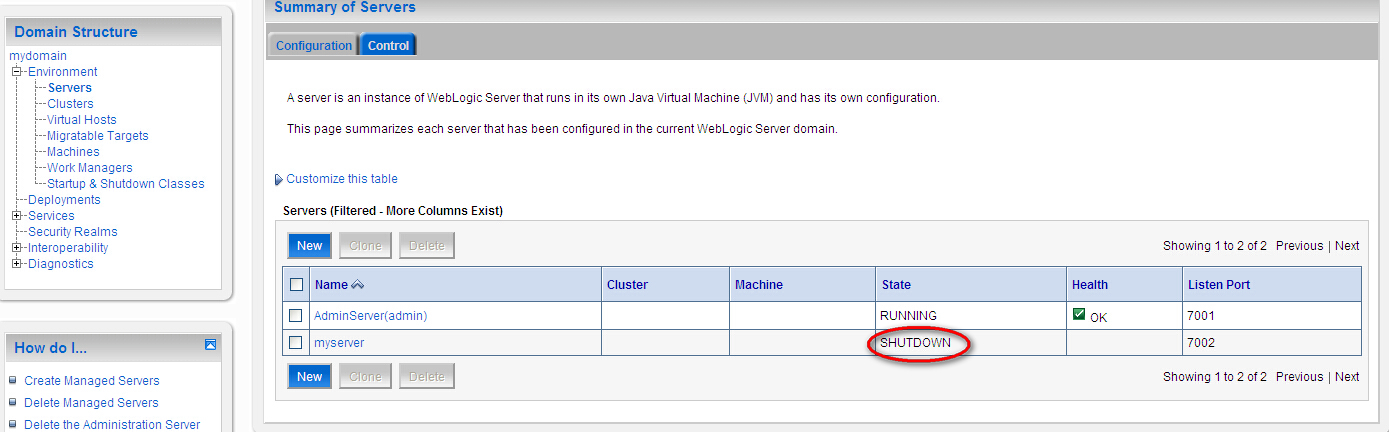Open the AdminServer(admin) server link
Viewport: 1389px width, 432px height.
pos(370,315)
